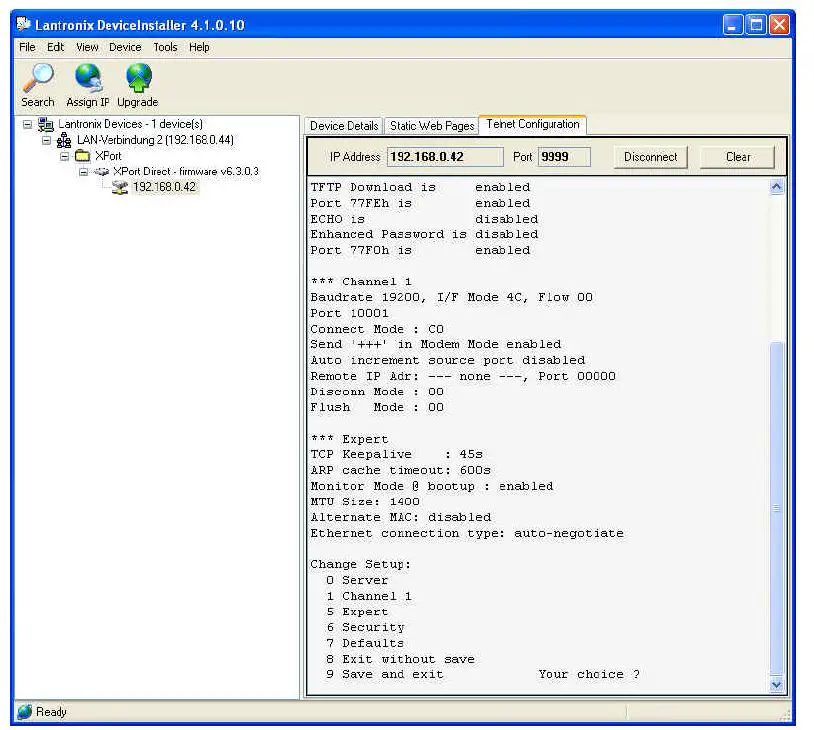Collapse the LAN-Verbindung 2 tree node
This screenshot has width=814, height=730.
point(46,141)
